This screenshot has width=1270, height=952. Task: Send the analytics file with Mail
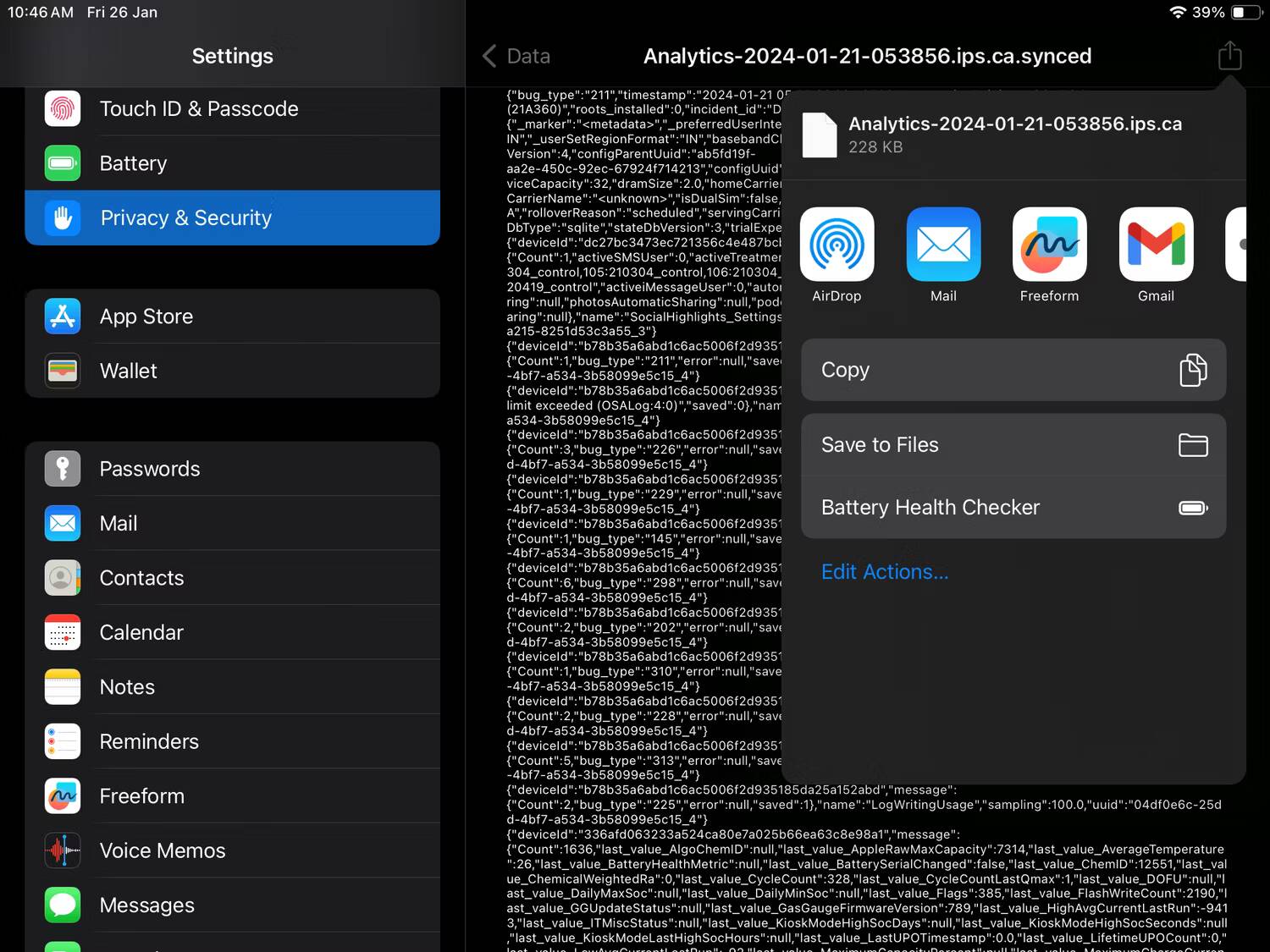(942, 254)
